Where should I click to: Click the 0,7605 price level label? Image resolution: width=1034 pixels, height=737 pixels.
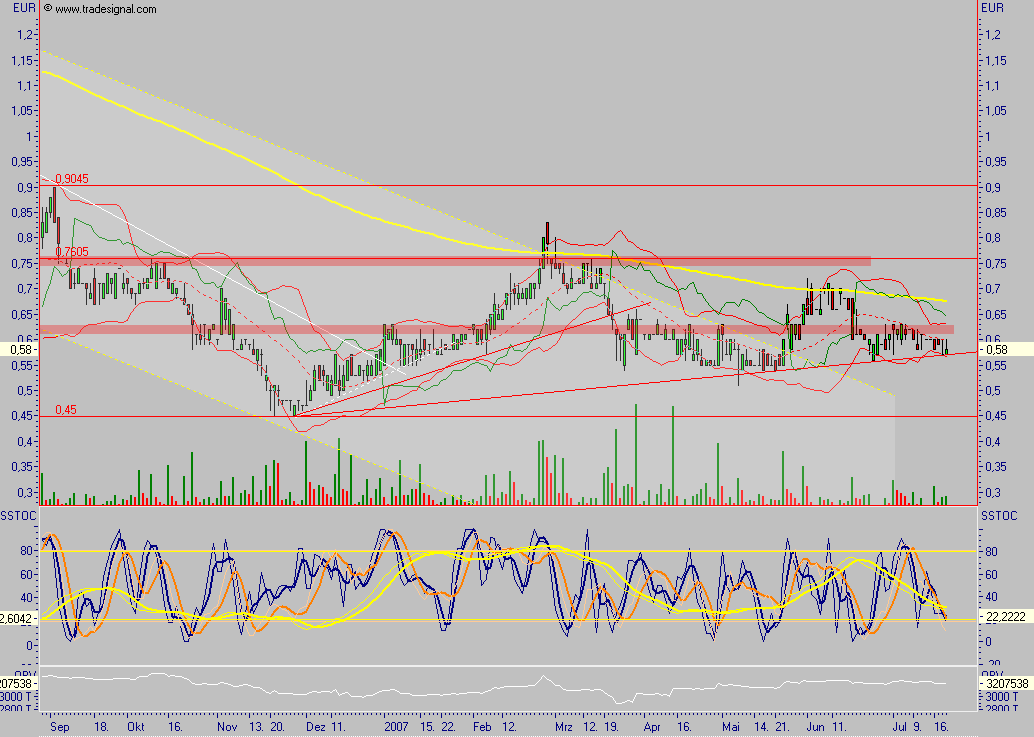[x=72, y=252]
